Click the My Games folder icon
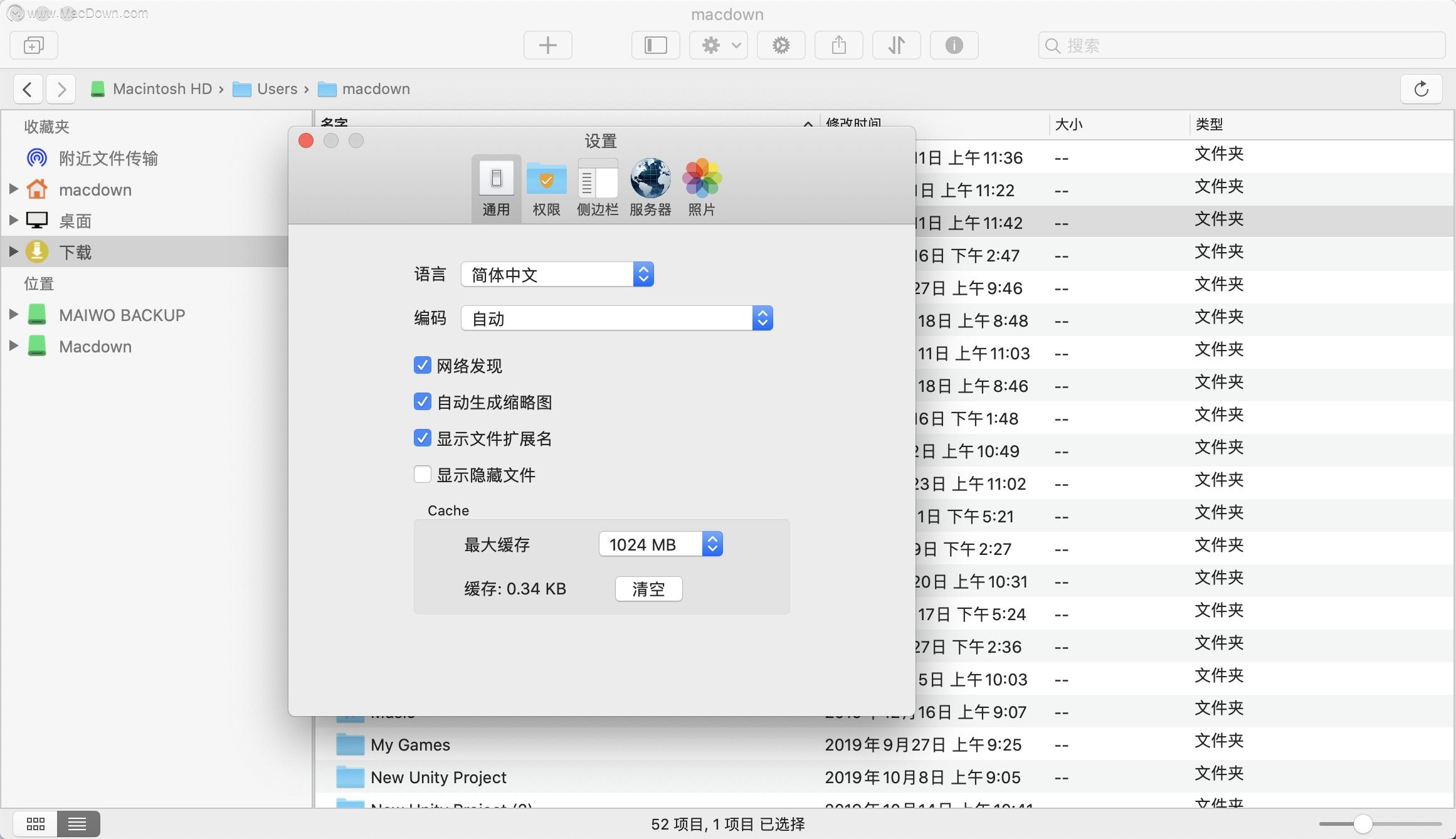1456x839 pixels. [350, 744]
